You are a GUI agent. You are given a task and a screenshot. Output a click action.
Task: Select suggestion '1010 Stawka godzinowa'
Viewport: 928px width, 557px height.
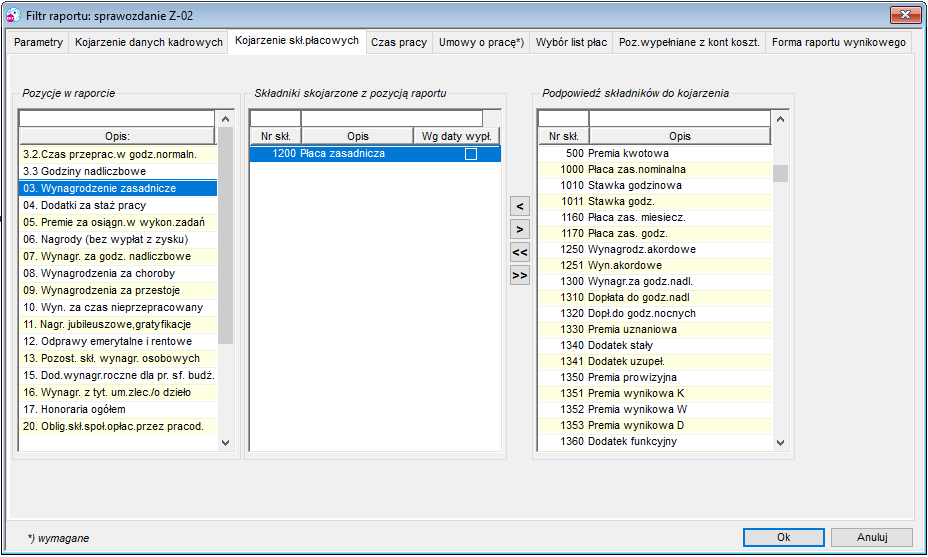coord(655,185)
